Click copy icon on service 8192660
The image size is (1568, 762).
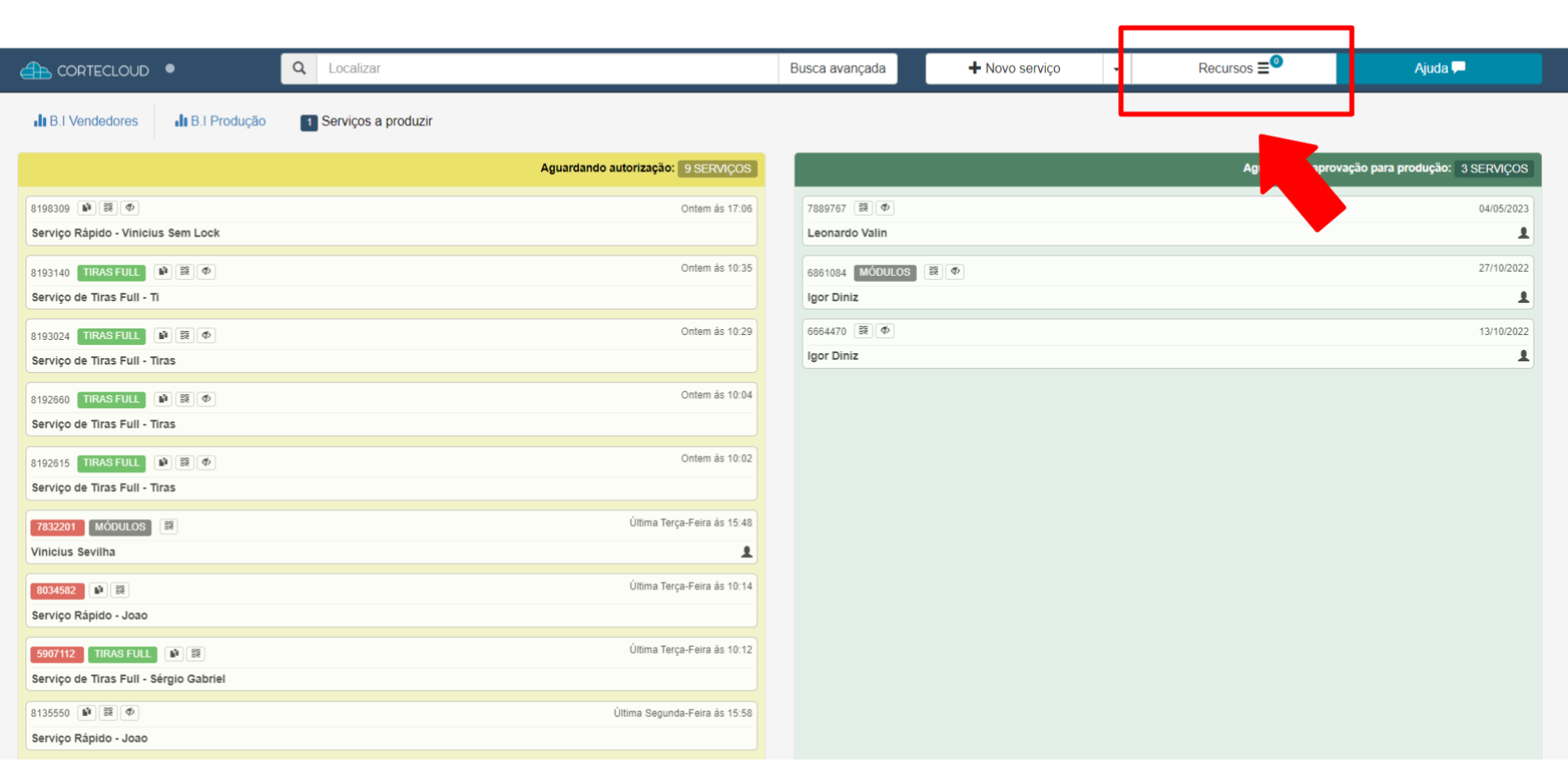(163, 398)
